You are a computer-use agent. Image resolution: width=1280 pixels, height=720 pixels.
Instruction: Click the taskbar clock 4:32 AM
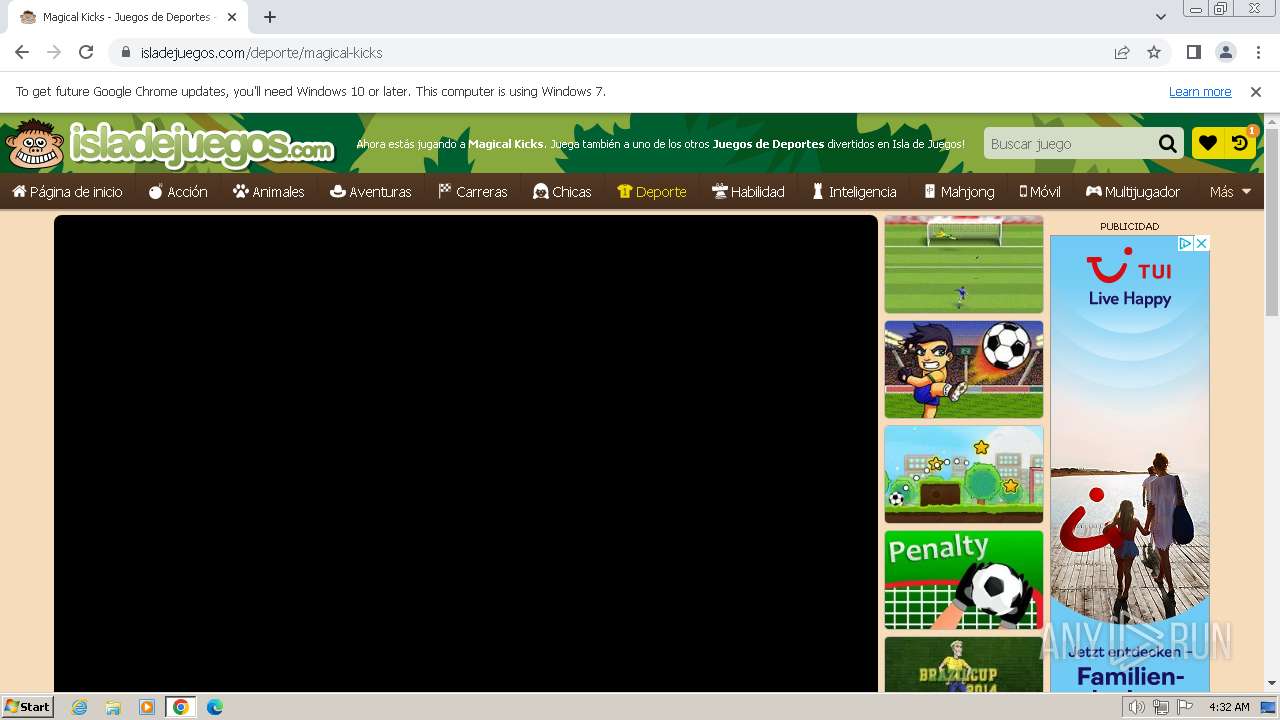click(1229, 707)
